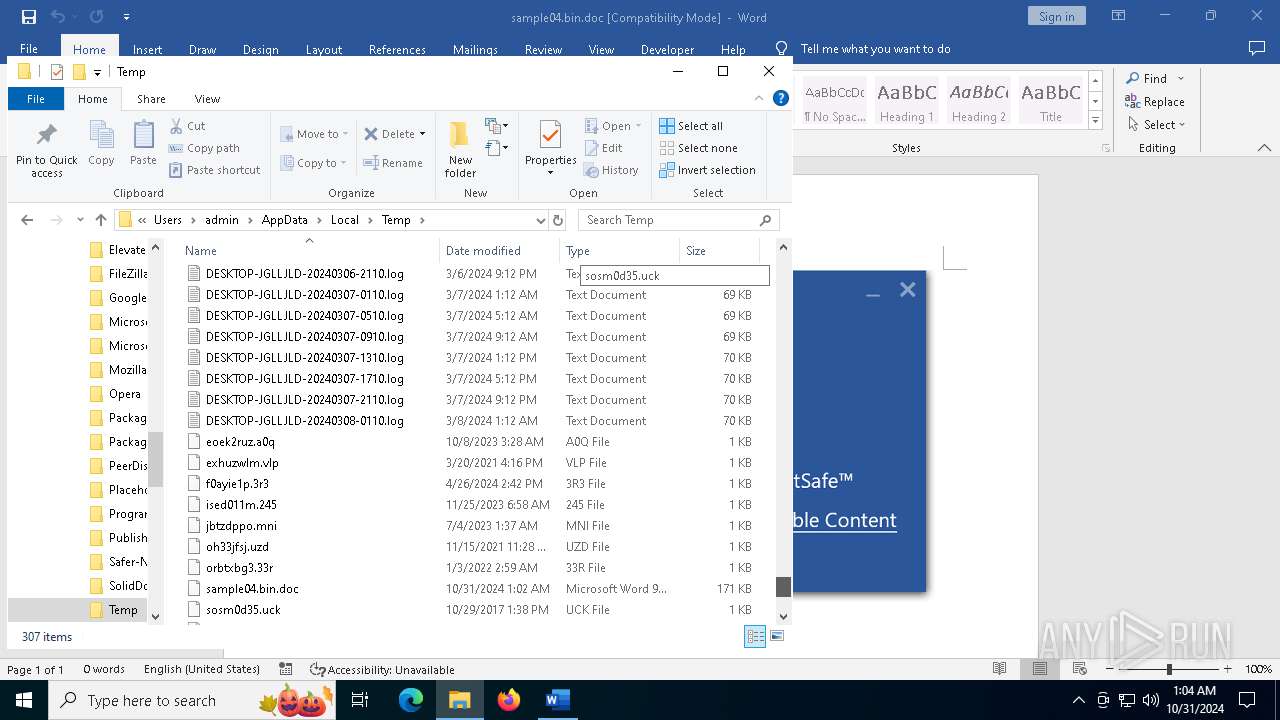Image resolution: width=1280 pixels, height=720 pixels.
Task: Open Microsoft Edge from the taskbar
Action: click(411, 700)
